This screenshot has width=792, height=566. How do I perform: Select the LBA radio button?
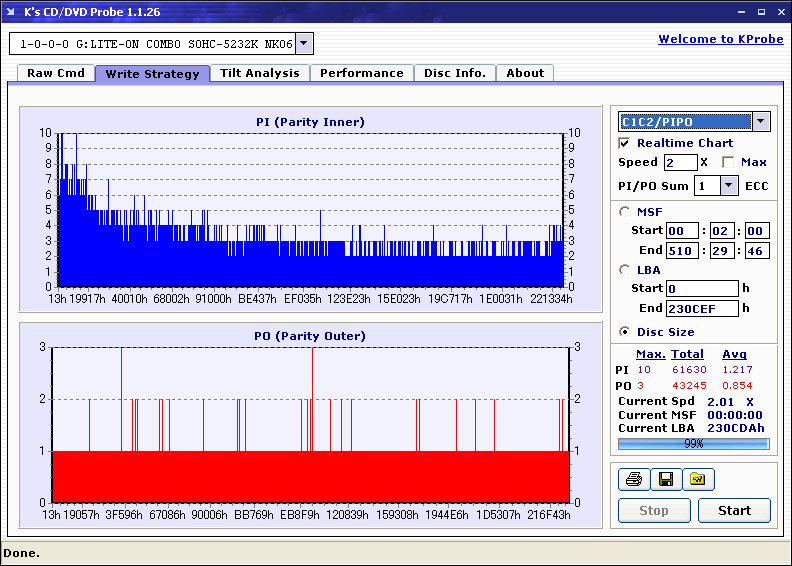625,269
